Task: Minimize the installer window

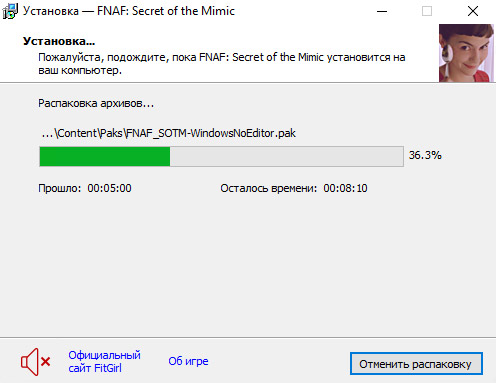Action: tap(382, 11)
